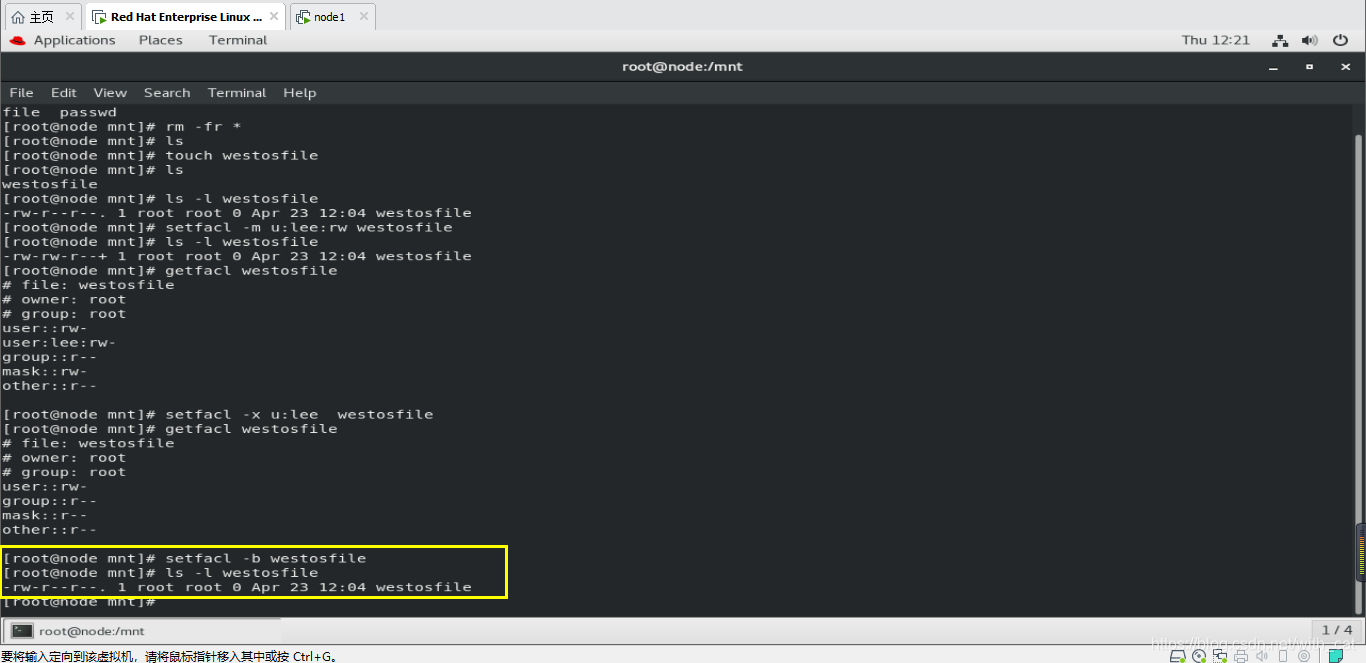
Task: Click the printer status icon
Action: [x=1241, y=656]
